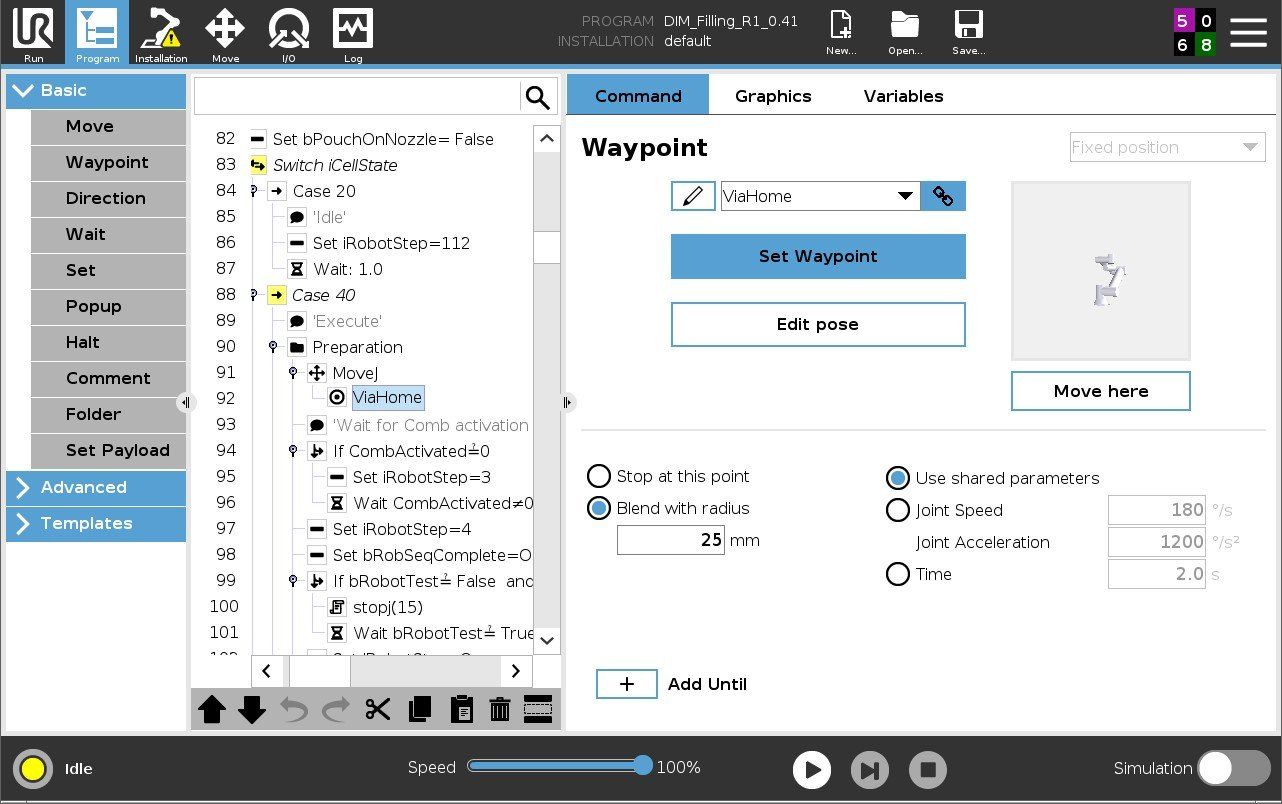Viewport: 1282px width, 804px height.
Task: Open the hamburger menu
Action: pyautogui.click(x=1248, y=32)
